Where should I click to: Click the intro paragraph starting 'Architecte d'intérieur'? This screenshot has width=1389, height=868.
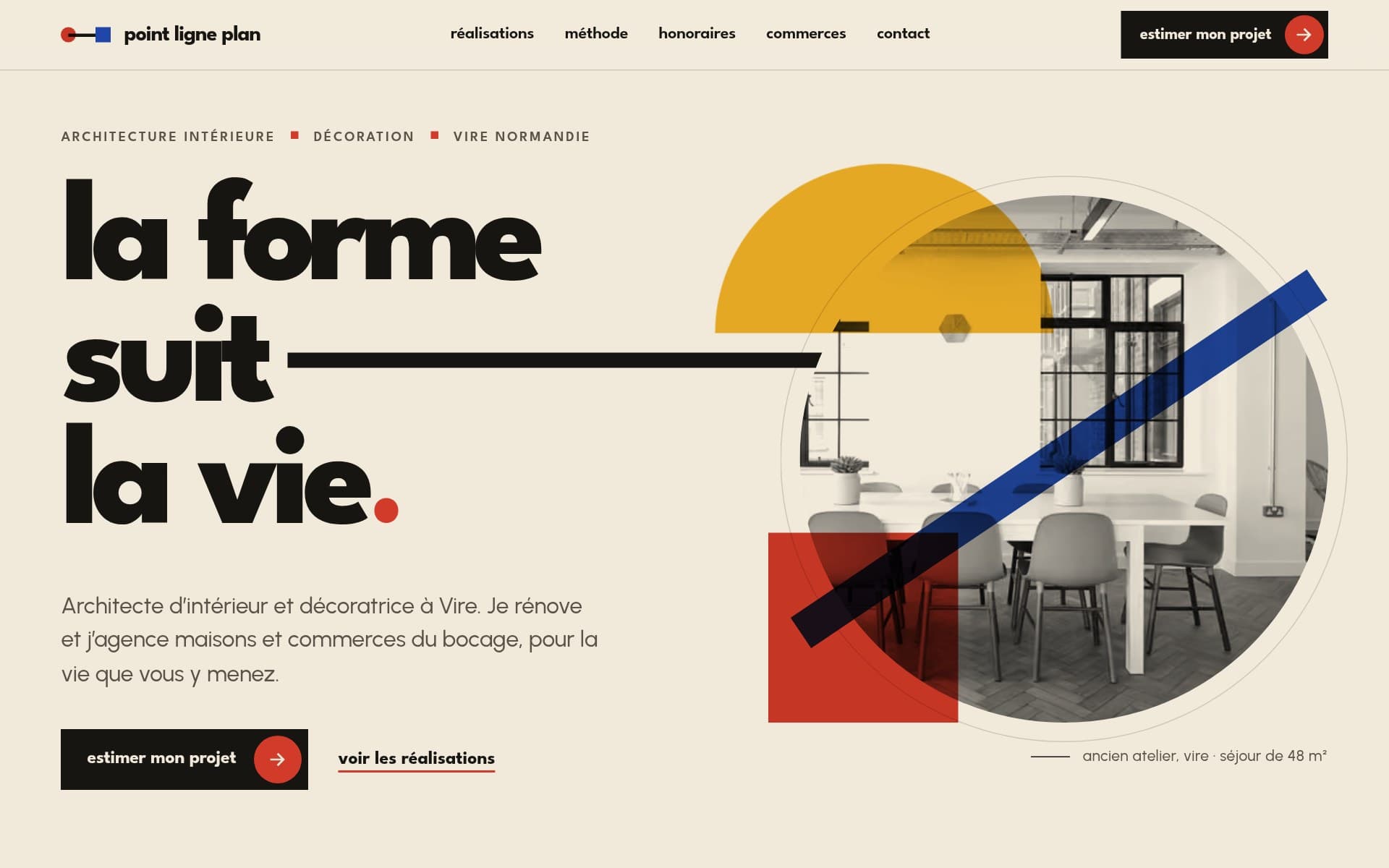(x=329, y=639)
